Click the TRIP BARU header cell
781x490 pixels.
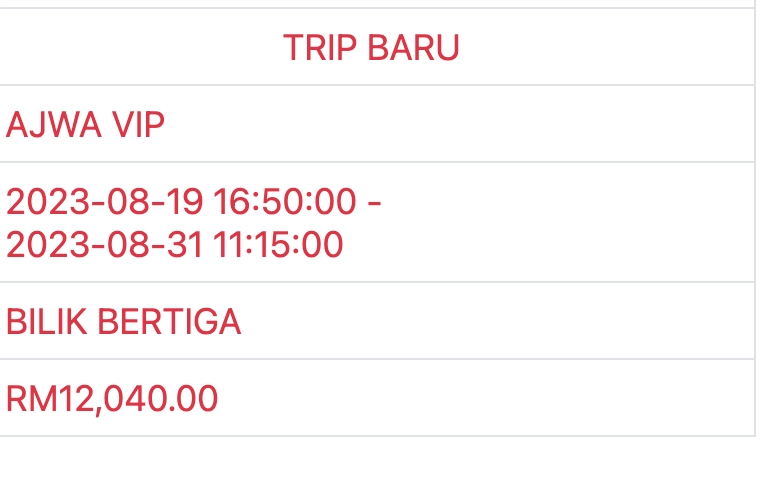pyautogui.click(x=371, y=48)
